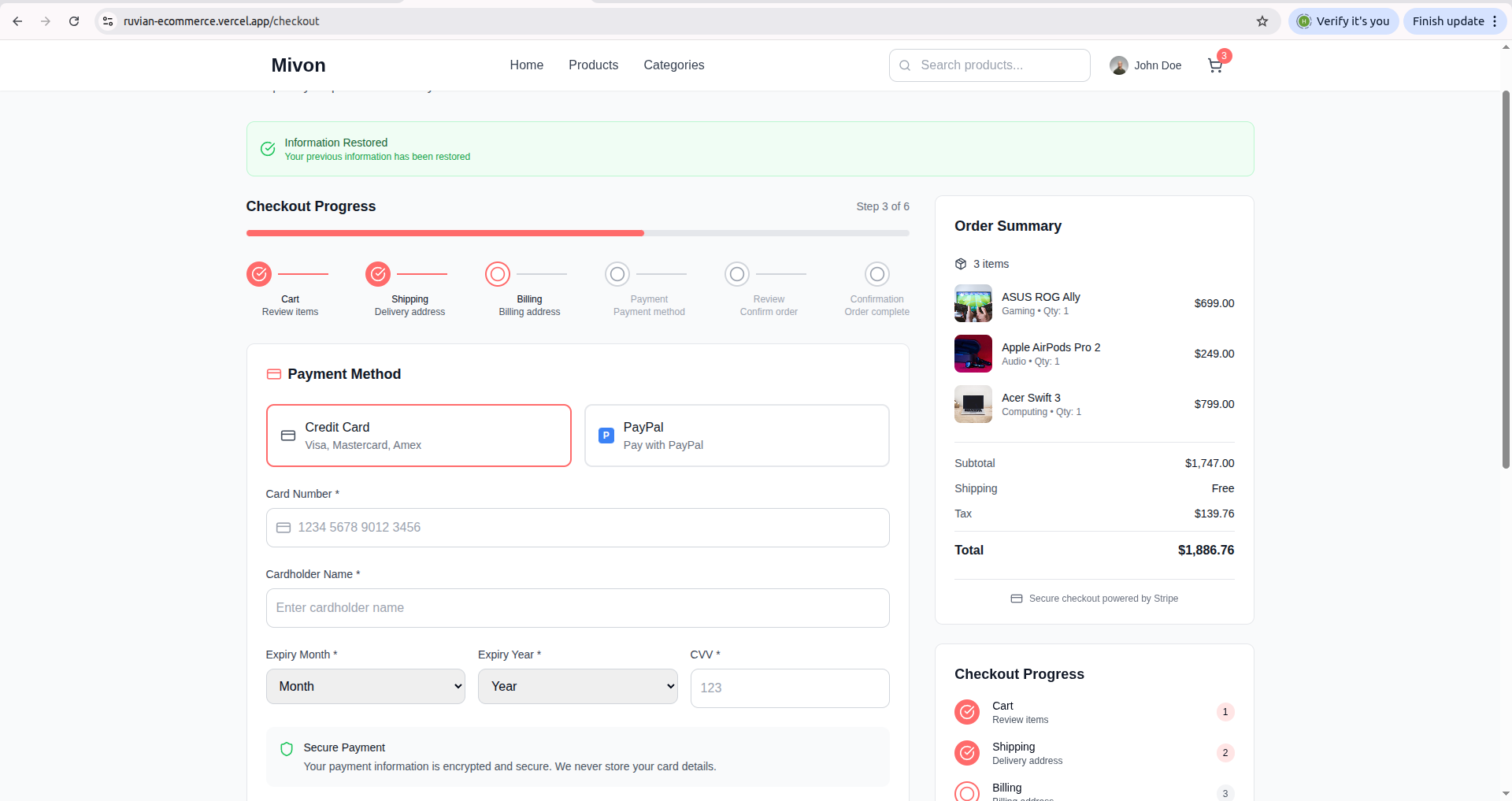Image resolution: width=1512 pixels, height=801 pixels.
Task: Click the Apple AirPods Pro 2 thumbnail
Action: [x=973, y=354]
